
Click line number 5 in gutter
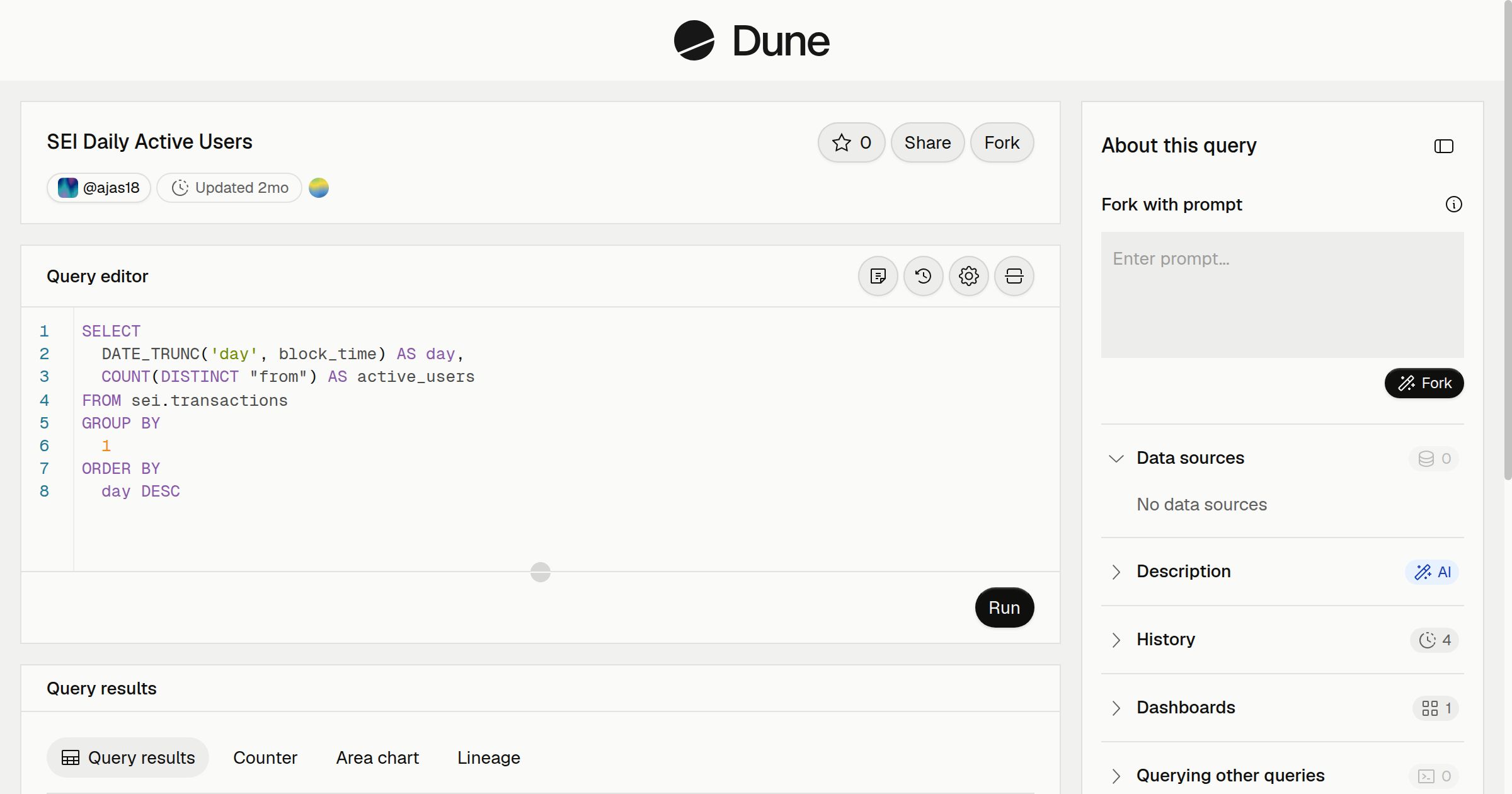click(x=44, y=423)
